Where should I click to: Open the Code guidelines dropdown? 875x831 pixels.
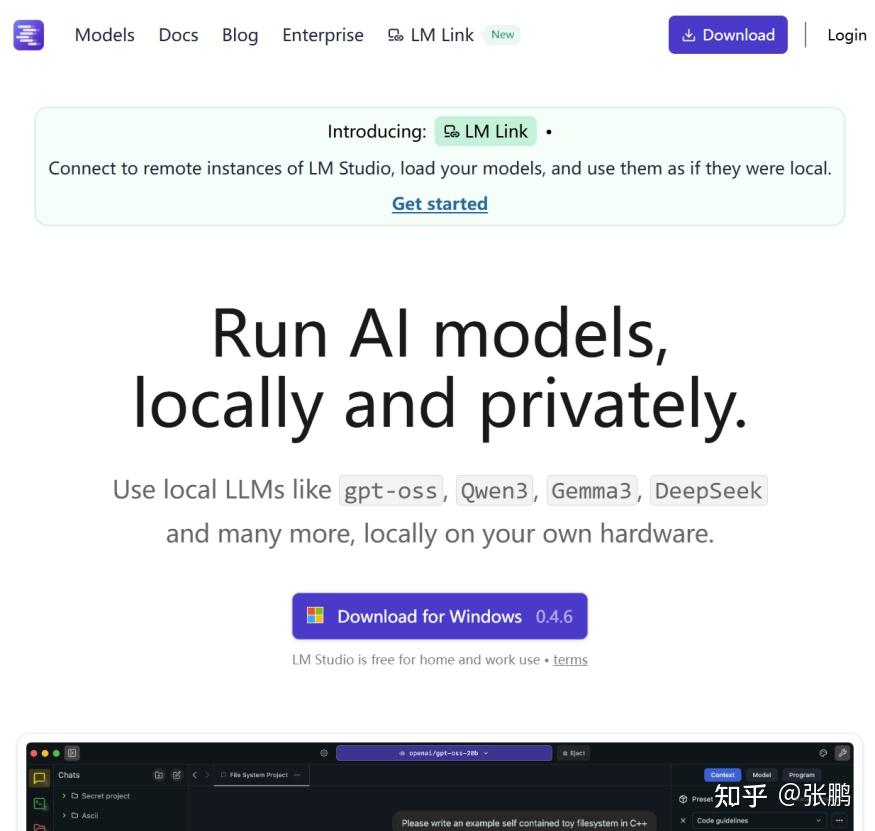pyautogui.click(x=759, y=820)
